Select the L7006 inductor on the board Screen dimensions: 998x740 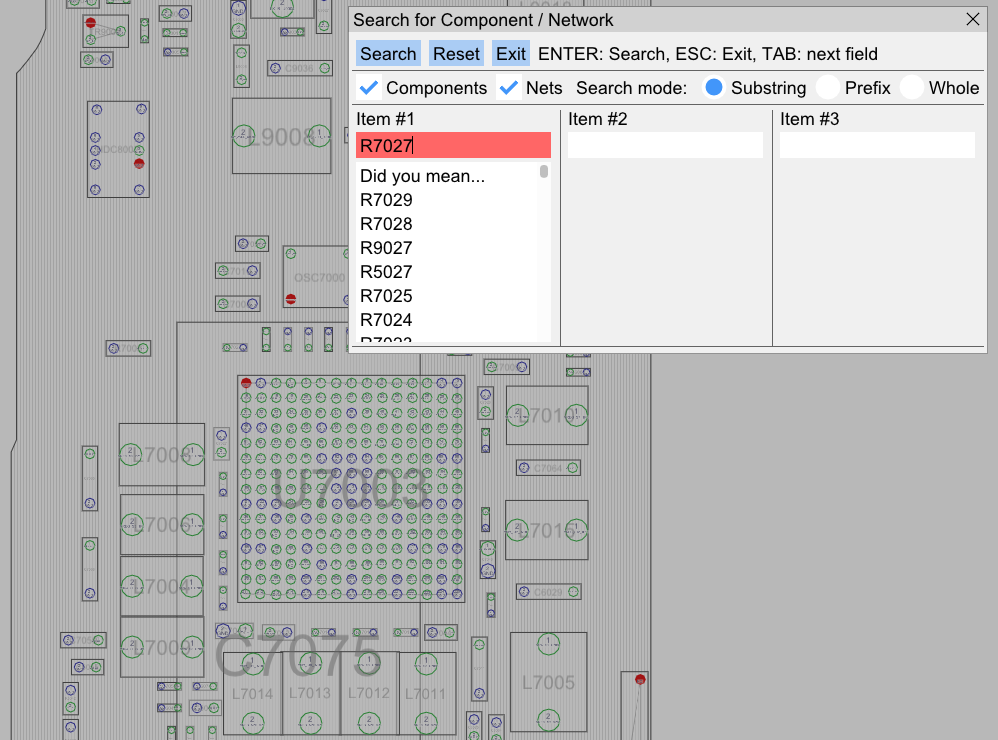pyautogui.click(x=162, y=525)
